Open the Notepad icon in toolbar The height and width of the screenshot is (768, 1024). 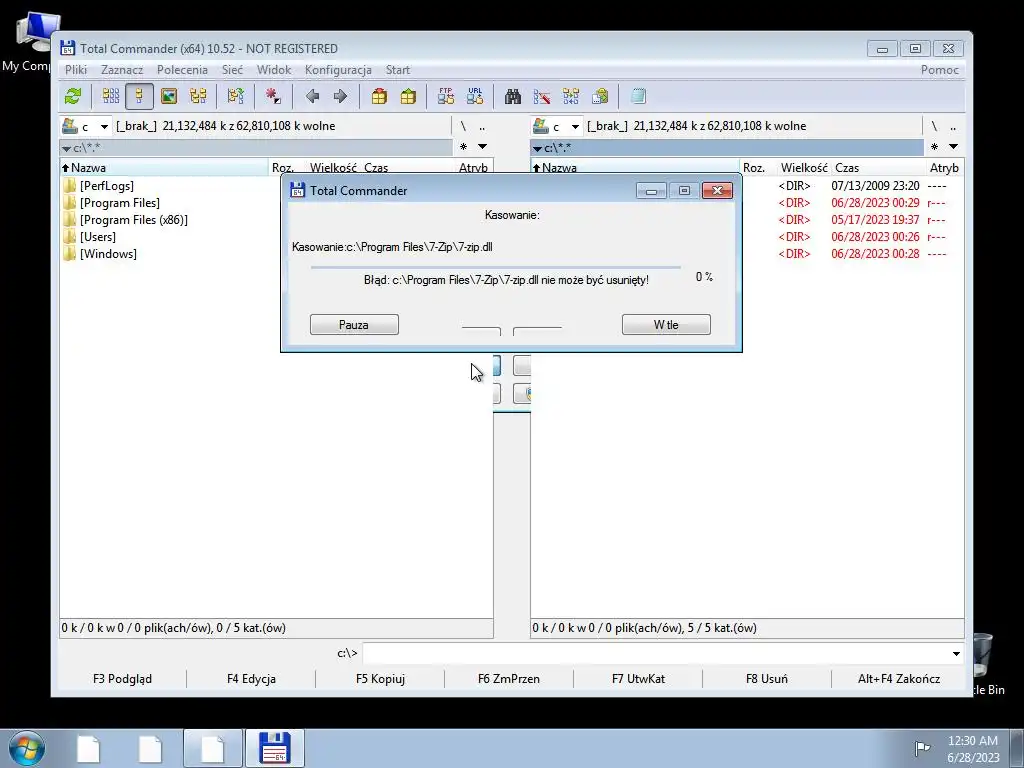point(638,97)
